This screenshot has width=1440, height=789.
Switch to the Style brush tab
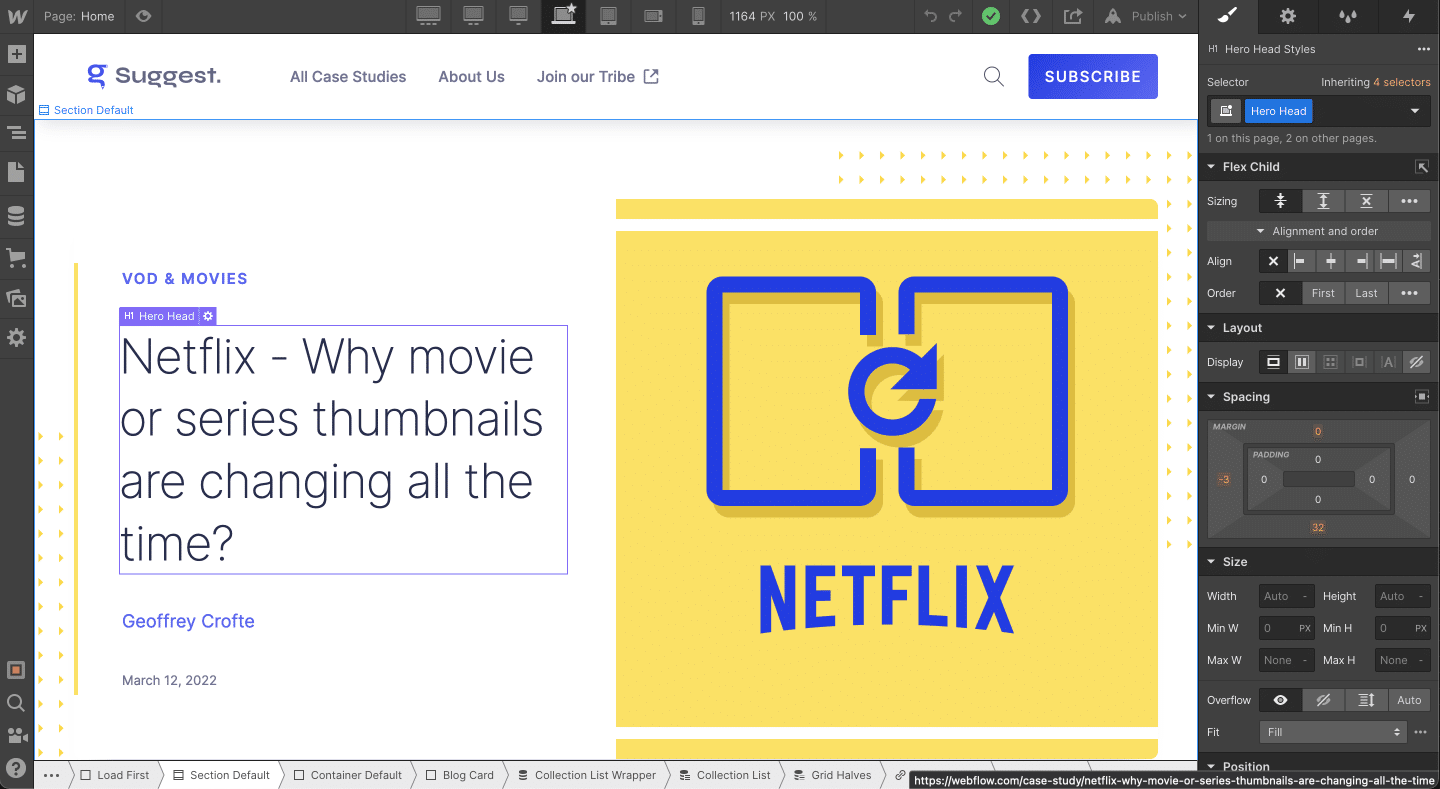1229,16
